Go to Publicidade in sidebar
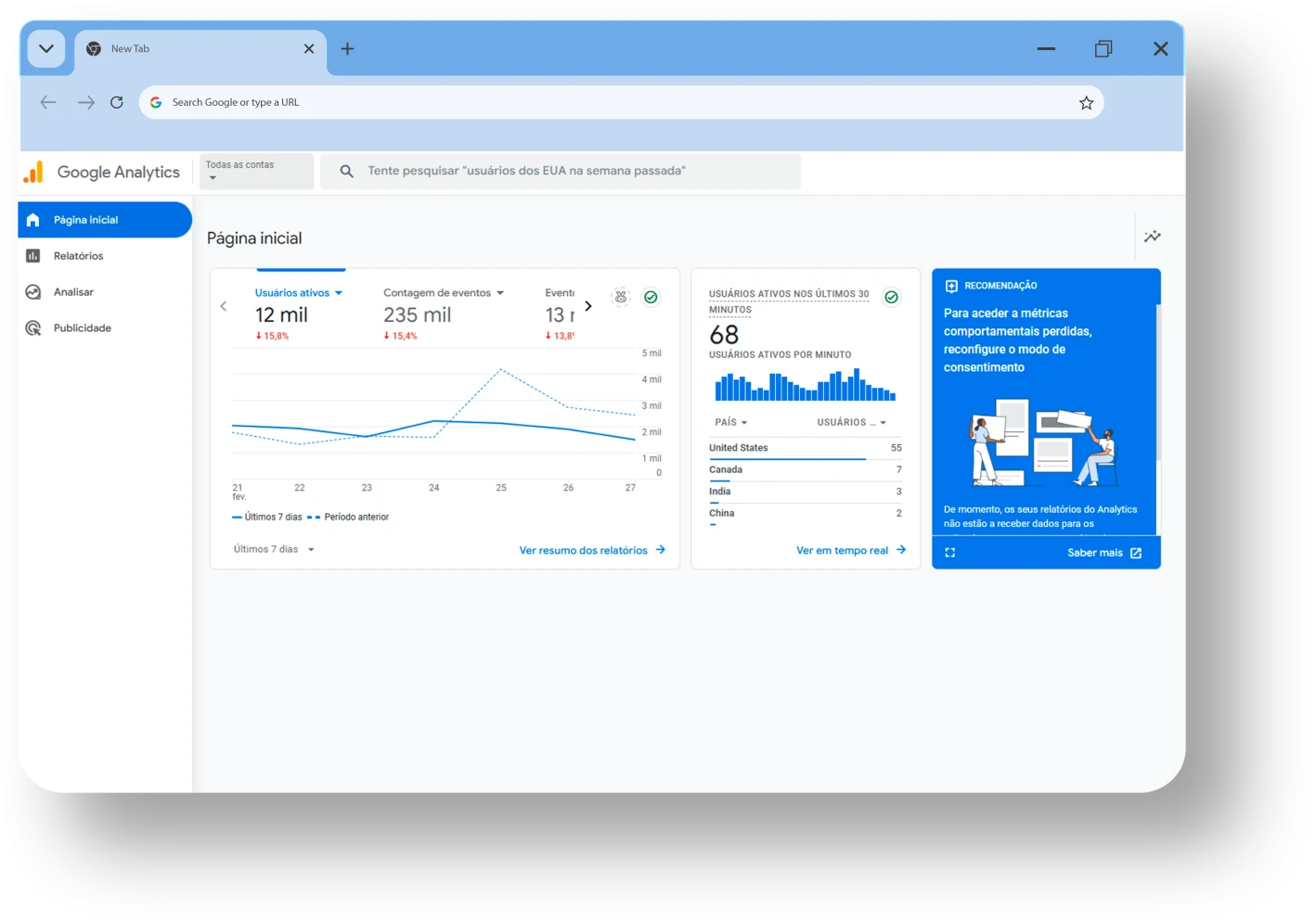 pyautogui.click(x=82, y=328)
